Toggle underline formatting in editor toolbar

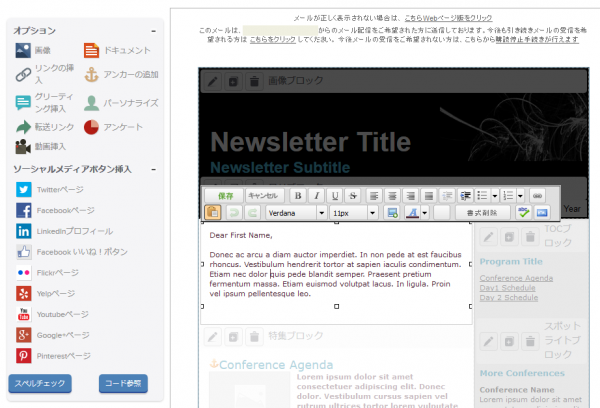tap(334, 196)
